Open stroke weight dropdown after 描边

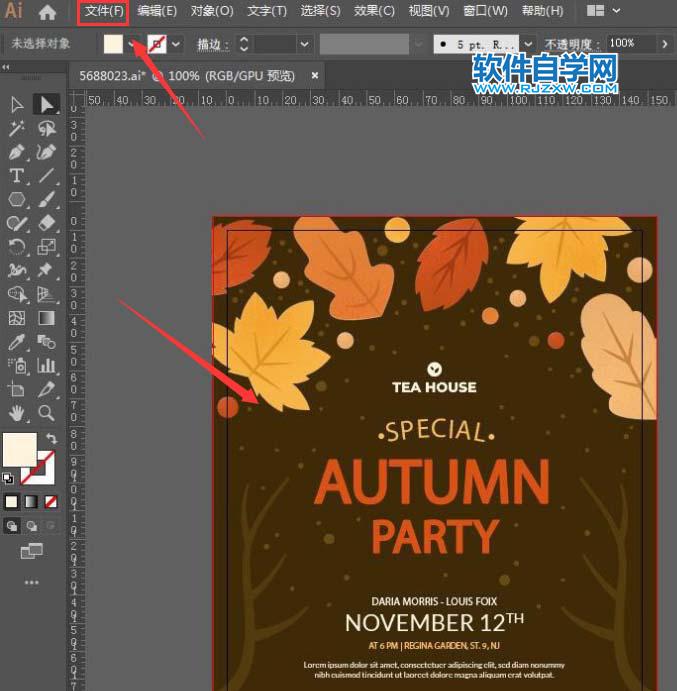tap(304, 44)
